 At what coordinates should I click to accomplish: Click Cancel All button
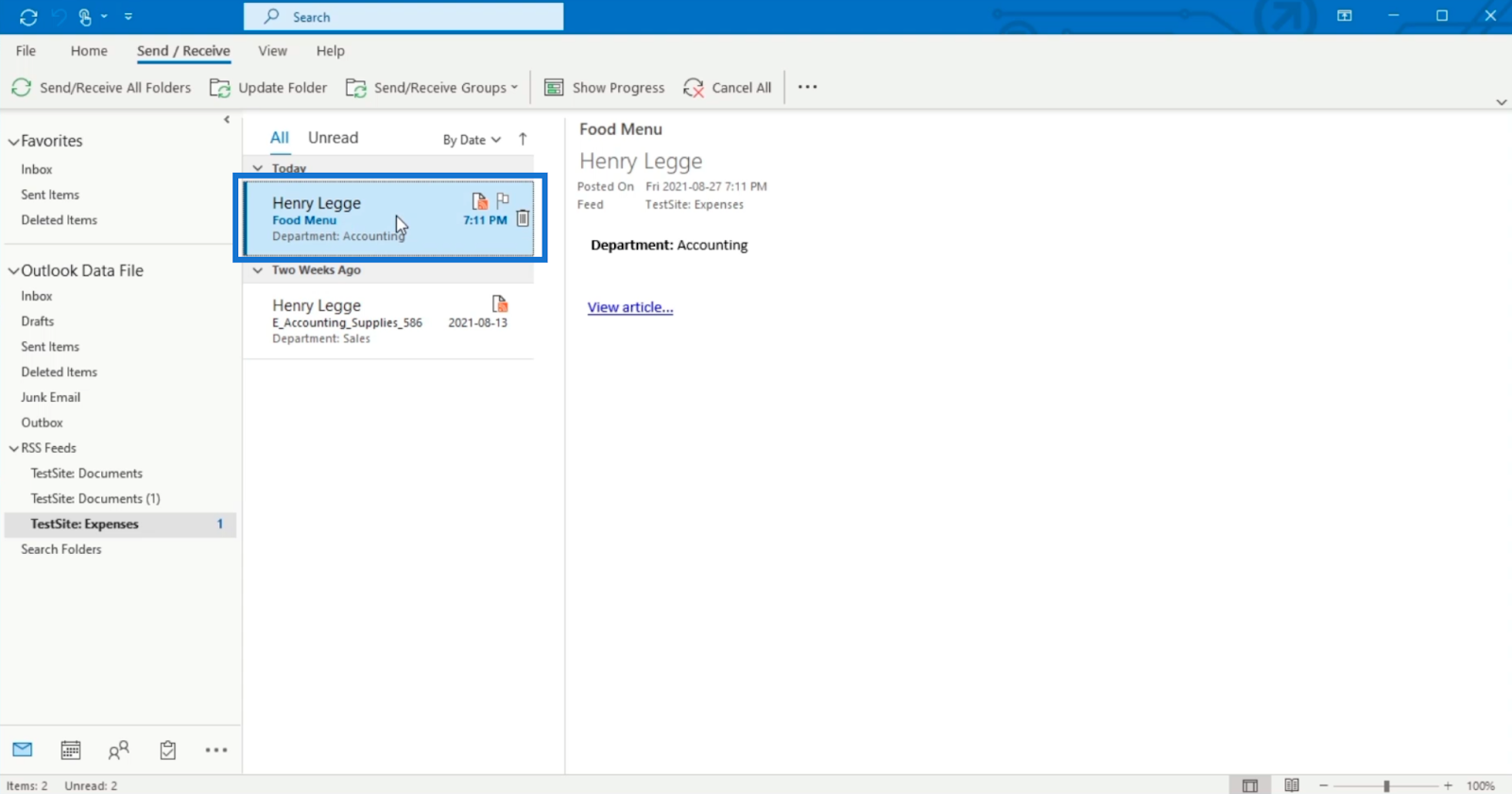(728, 87)
